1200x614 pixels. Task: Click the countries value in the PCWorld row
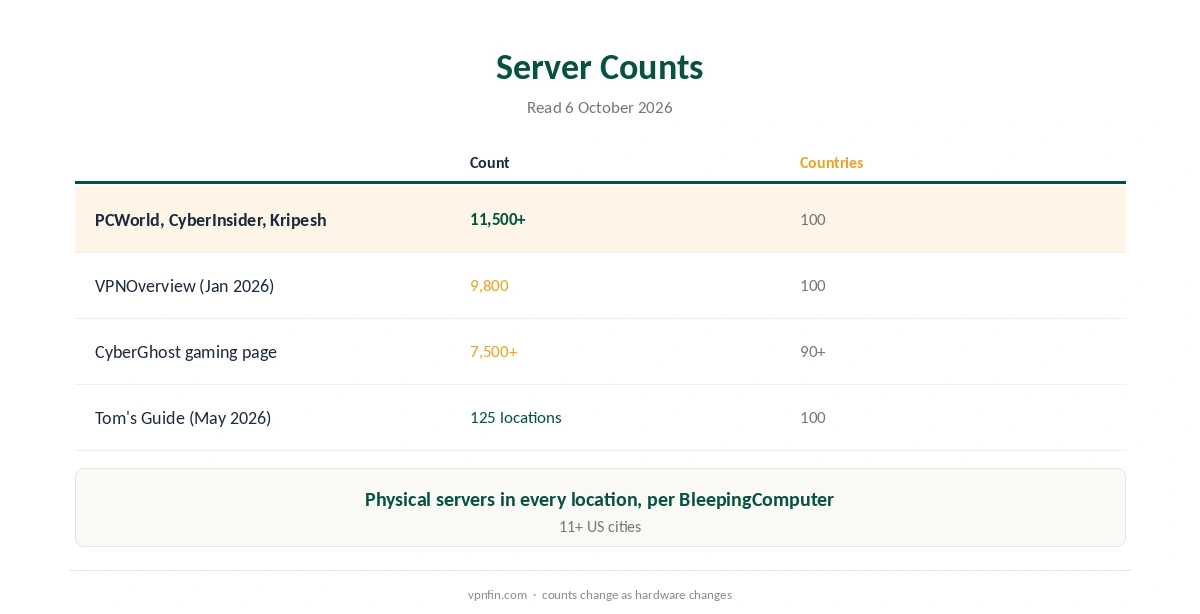(x=812, y=219)
